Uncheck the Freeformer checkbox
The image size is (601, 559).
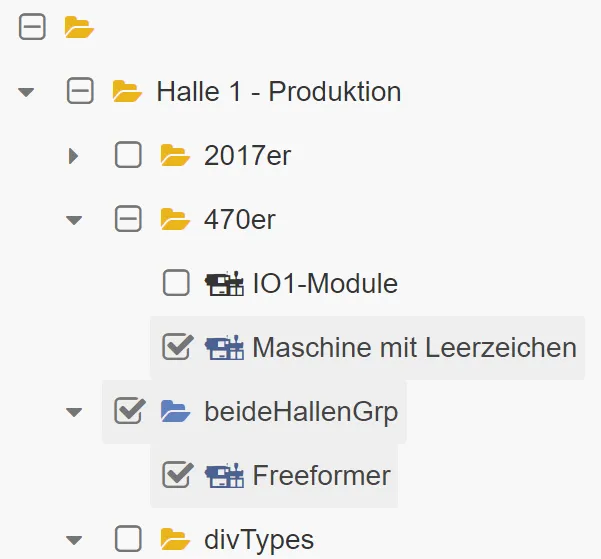pos(176,475)
